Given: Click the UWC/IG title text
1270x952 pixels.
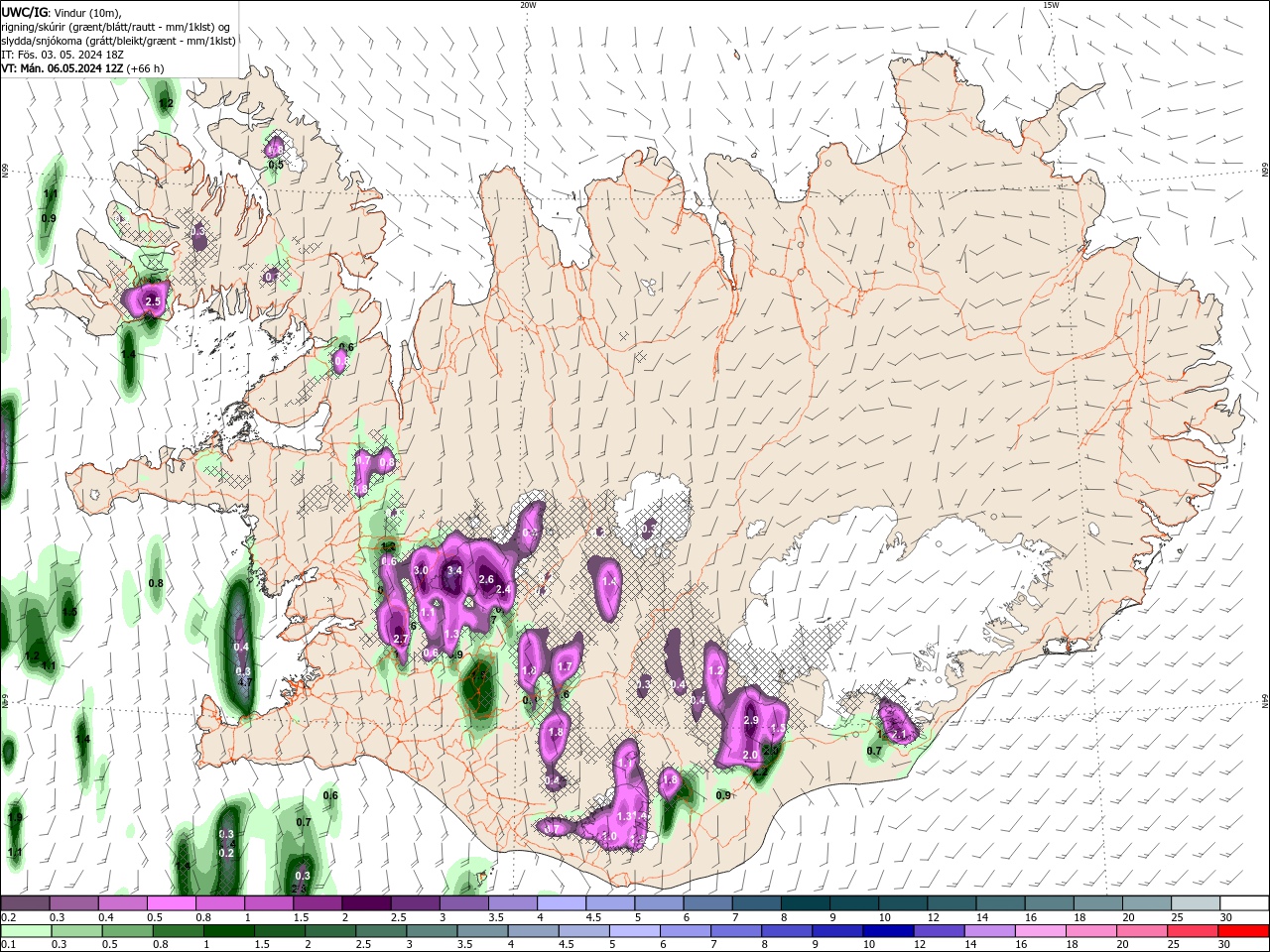Looking at the screenshot, I should [x=25, y=12].
